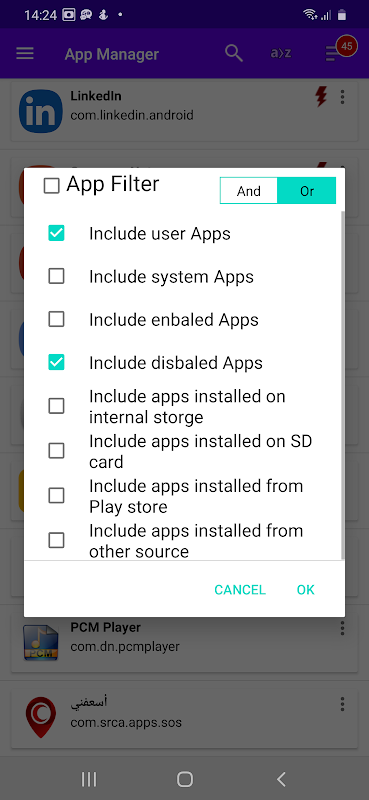The width and height of the screenshot is (369, 800).
Task: Uncheck Include disbaled Apps
Action: [x=56, y=363]
